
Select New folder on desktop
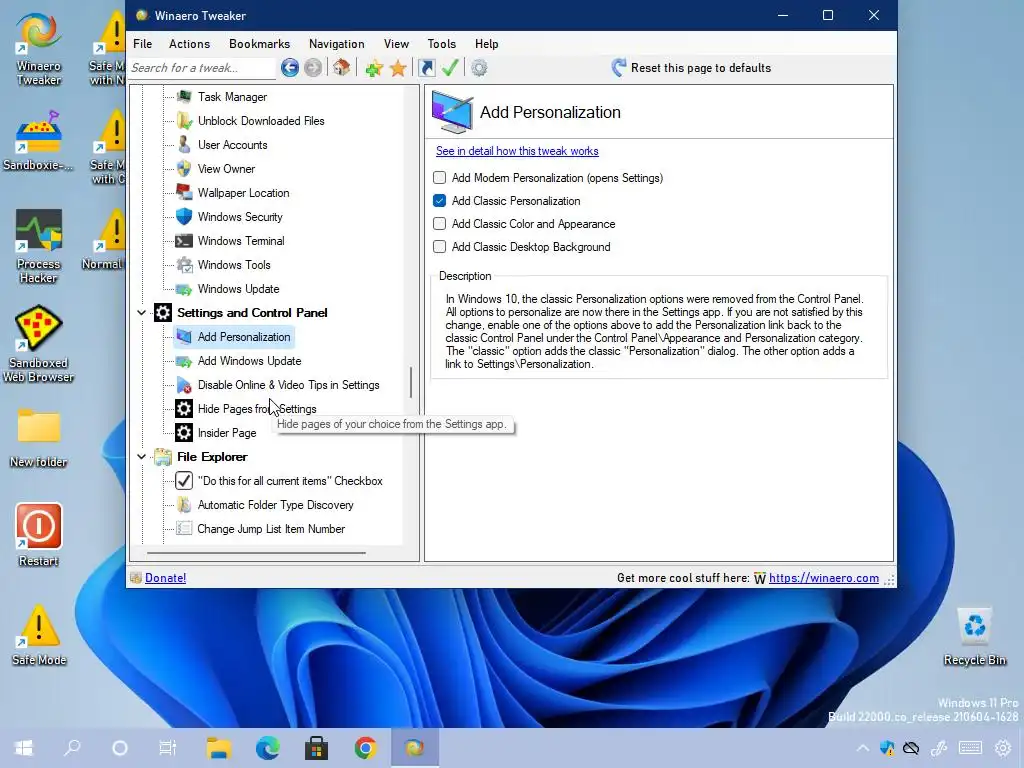[x=39, y=438]
